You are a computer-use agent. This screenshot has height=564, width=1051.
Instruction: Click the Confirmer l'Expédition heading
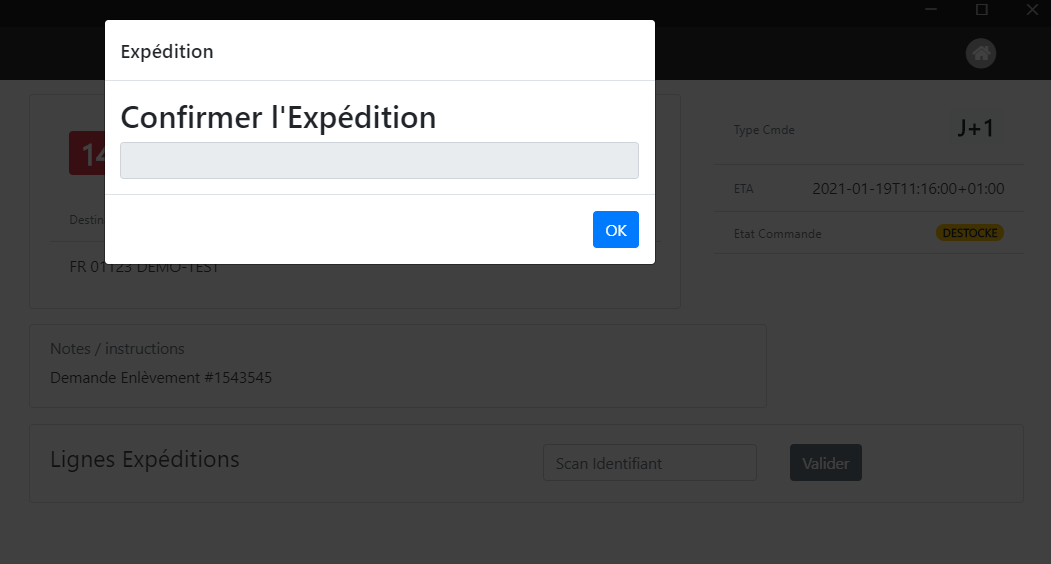(x=278, y=117)
